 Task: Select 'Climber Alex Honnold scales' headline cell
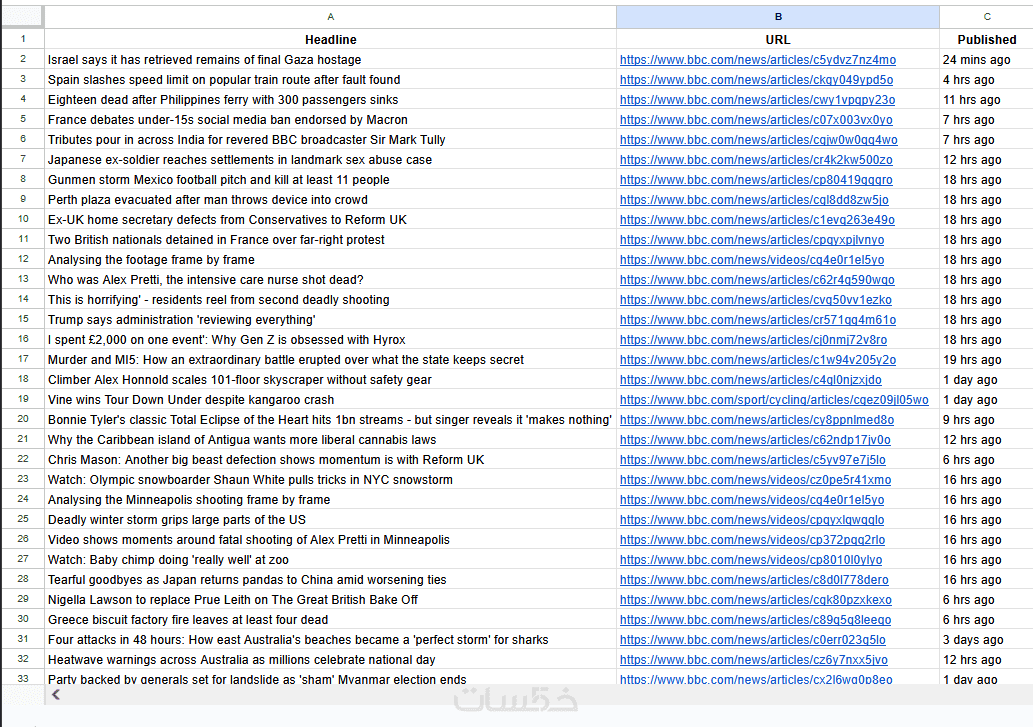pos(330,380)
